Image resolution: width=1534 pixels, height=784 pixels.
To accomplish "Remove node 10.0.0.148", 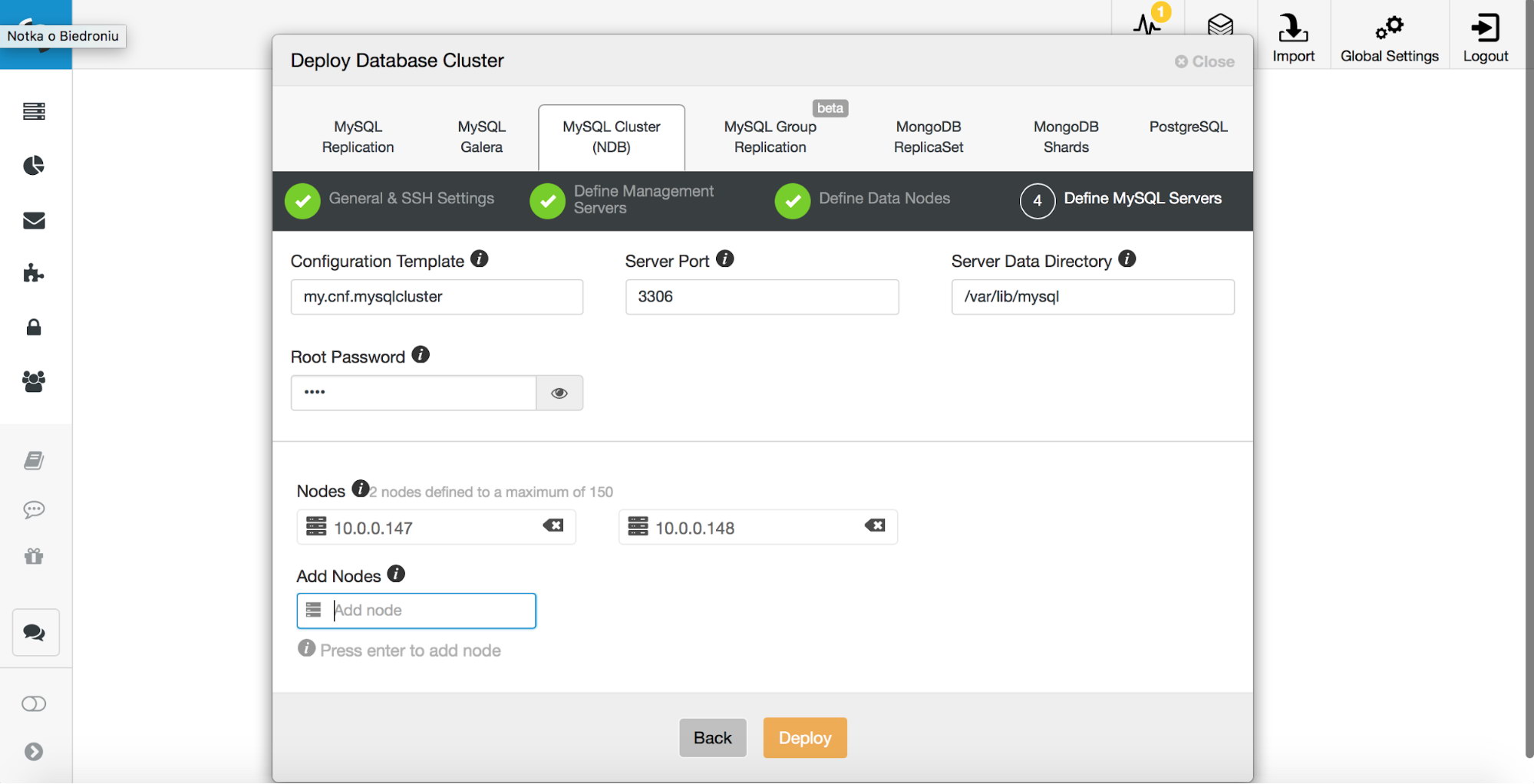I will point(875,525).
